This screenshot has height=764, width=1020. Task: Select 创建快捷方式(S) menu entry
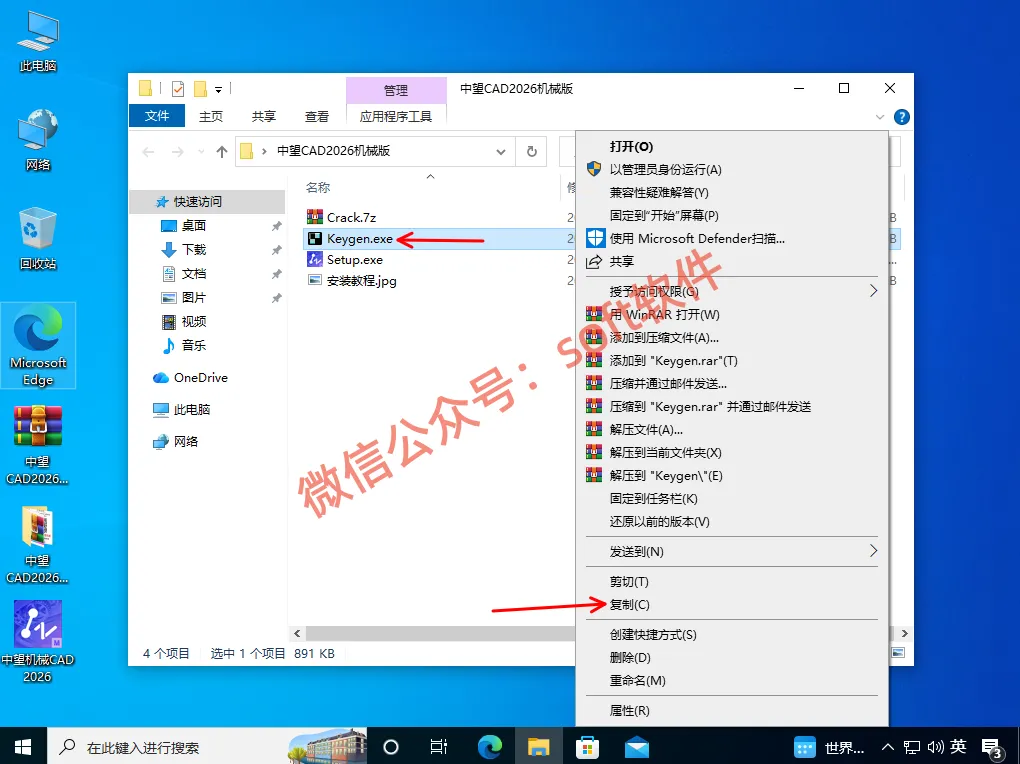(732, 634)
